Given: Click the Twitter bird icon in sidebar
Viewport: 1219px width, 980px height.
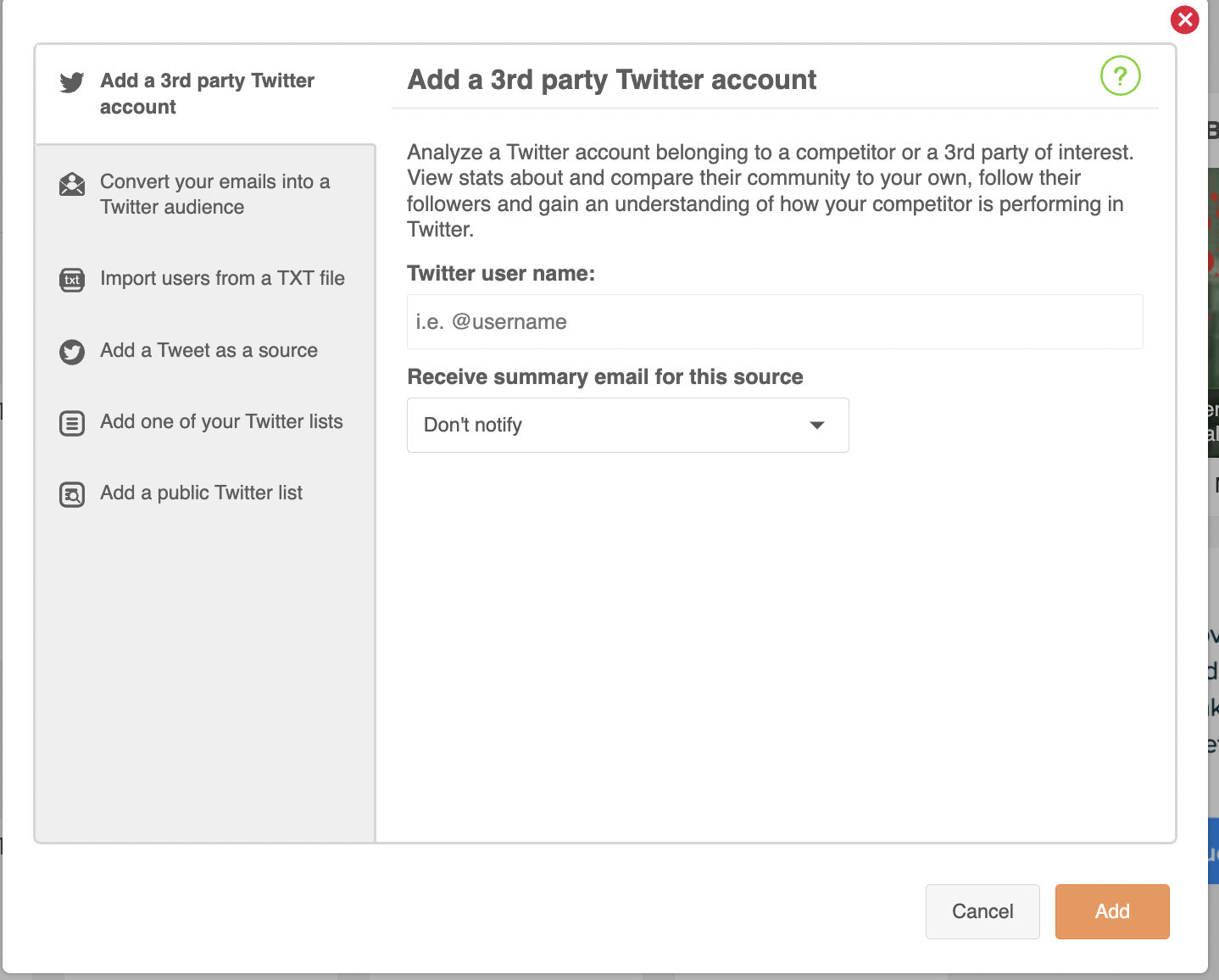Looking at the screenshot, I should [72, 82].
